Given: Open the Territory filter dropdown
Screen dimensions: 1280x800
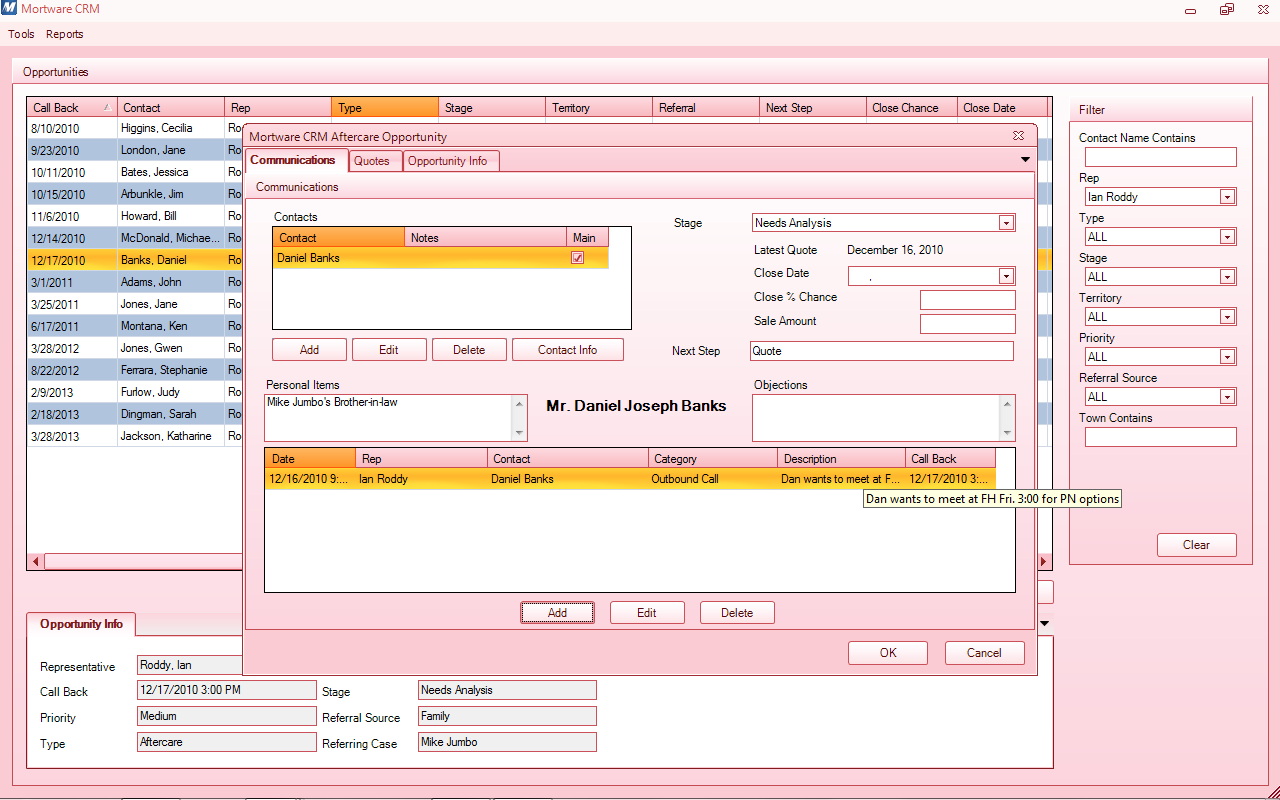Looking at the screenshot, I should [x=1227, y=317].
